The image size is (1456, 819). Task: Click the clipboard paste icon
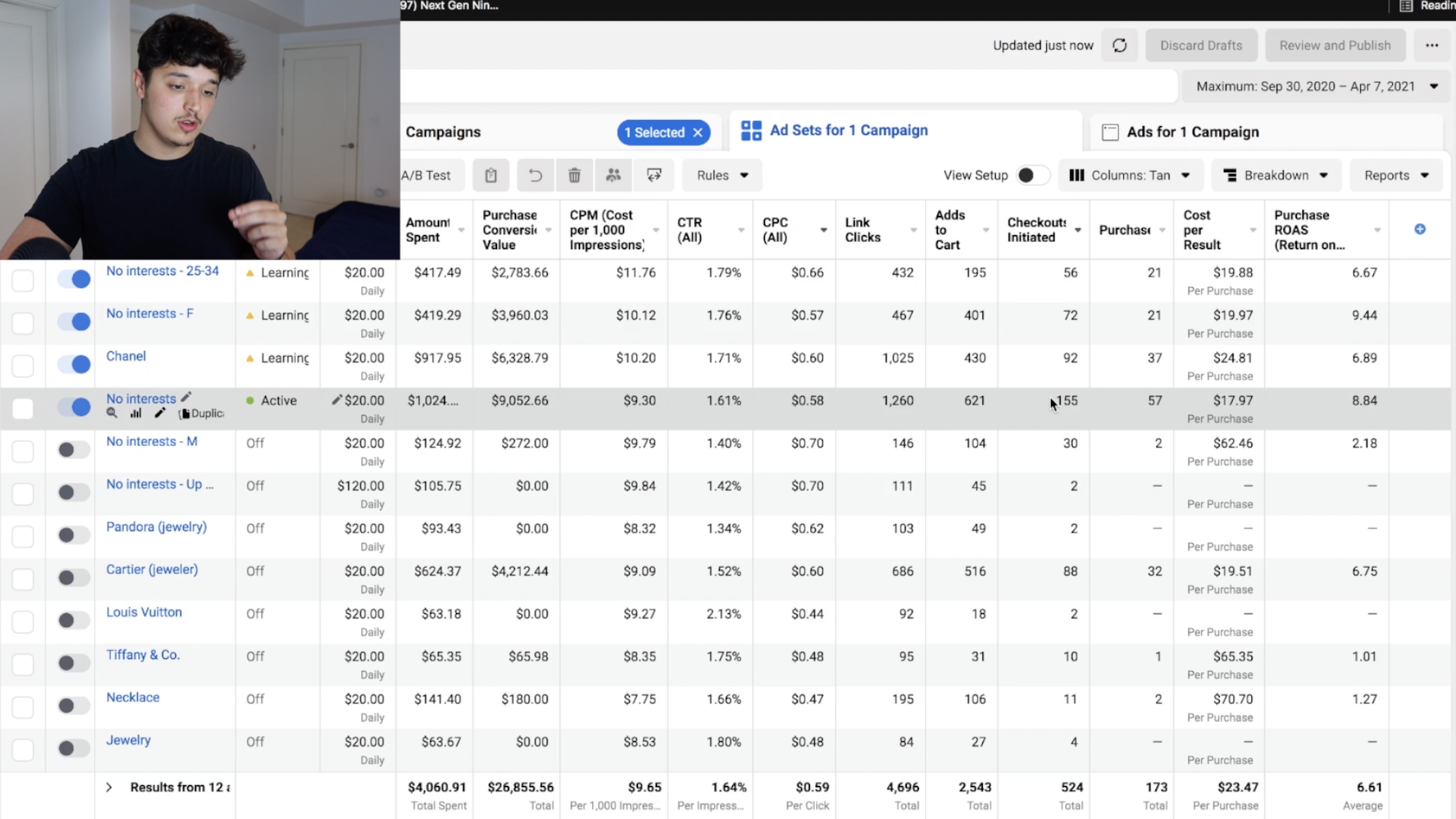(491, 175)
